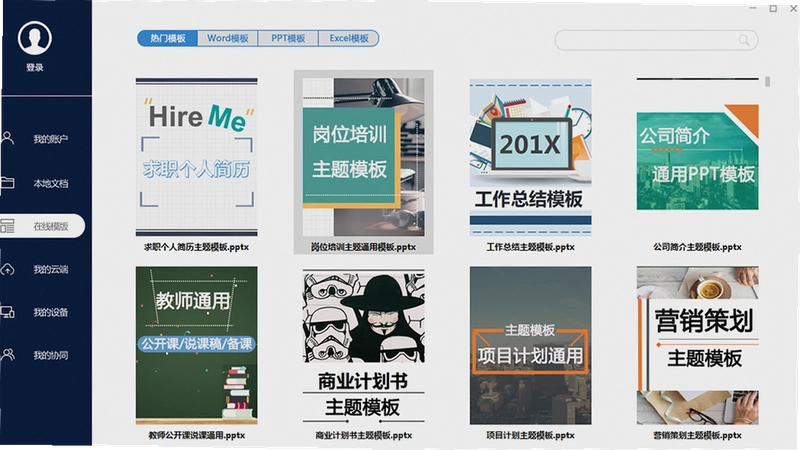
Task: Open the 本地文档 folder icon
Action: (7, 183)
